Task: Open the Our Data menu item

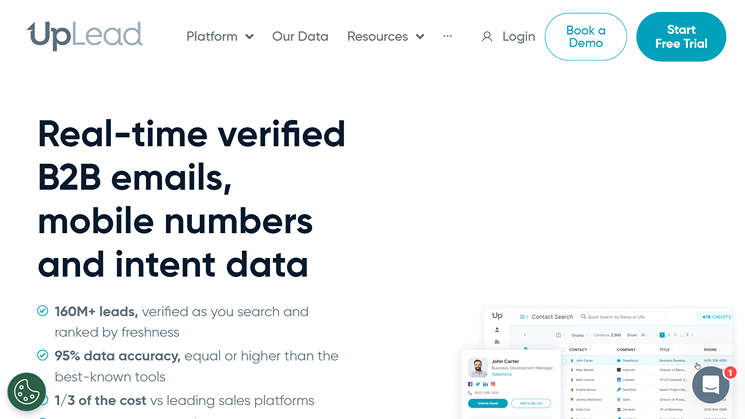Action: (x=300, y=36)
